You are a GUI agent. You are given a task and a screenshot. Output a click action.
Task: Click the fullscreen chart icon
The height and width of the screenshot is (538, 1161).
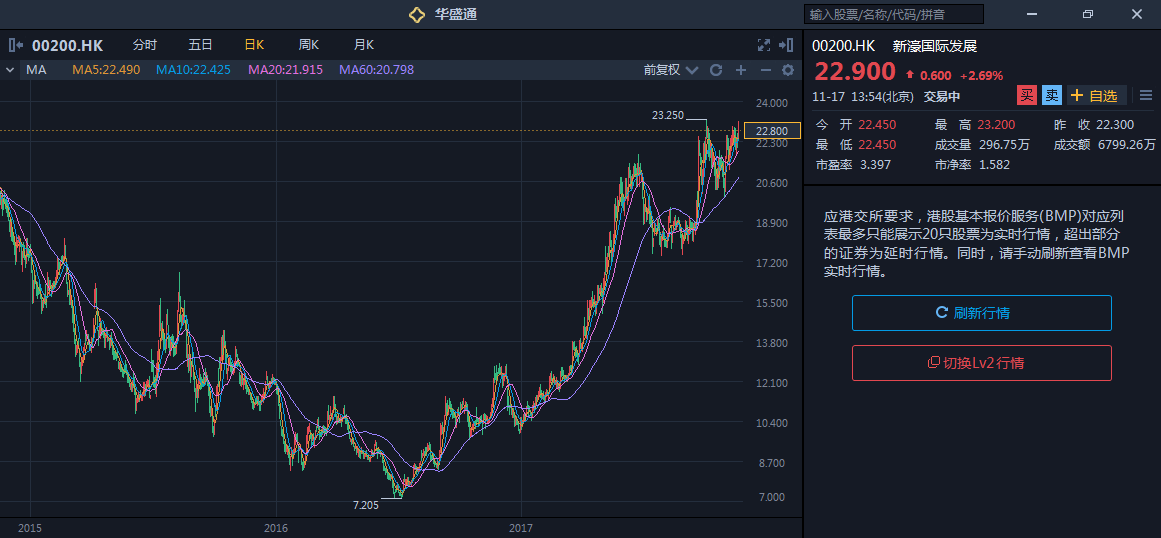tap(764, 45)
